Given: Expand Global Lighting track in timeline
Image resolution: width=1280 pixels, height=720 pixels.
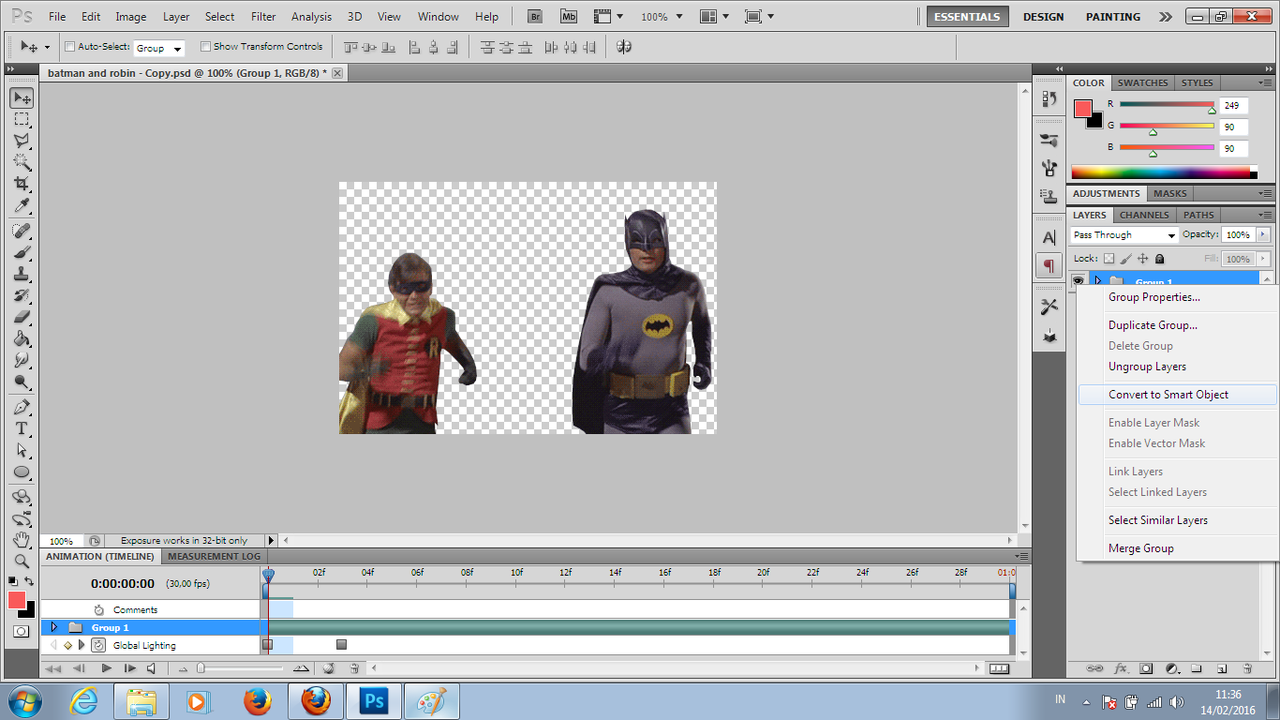Looking at the screenshot, I should tap(82, 645).
